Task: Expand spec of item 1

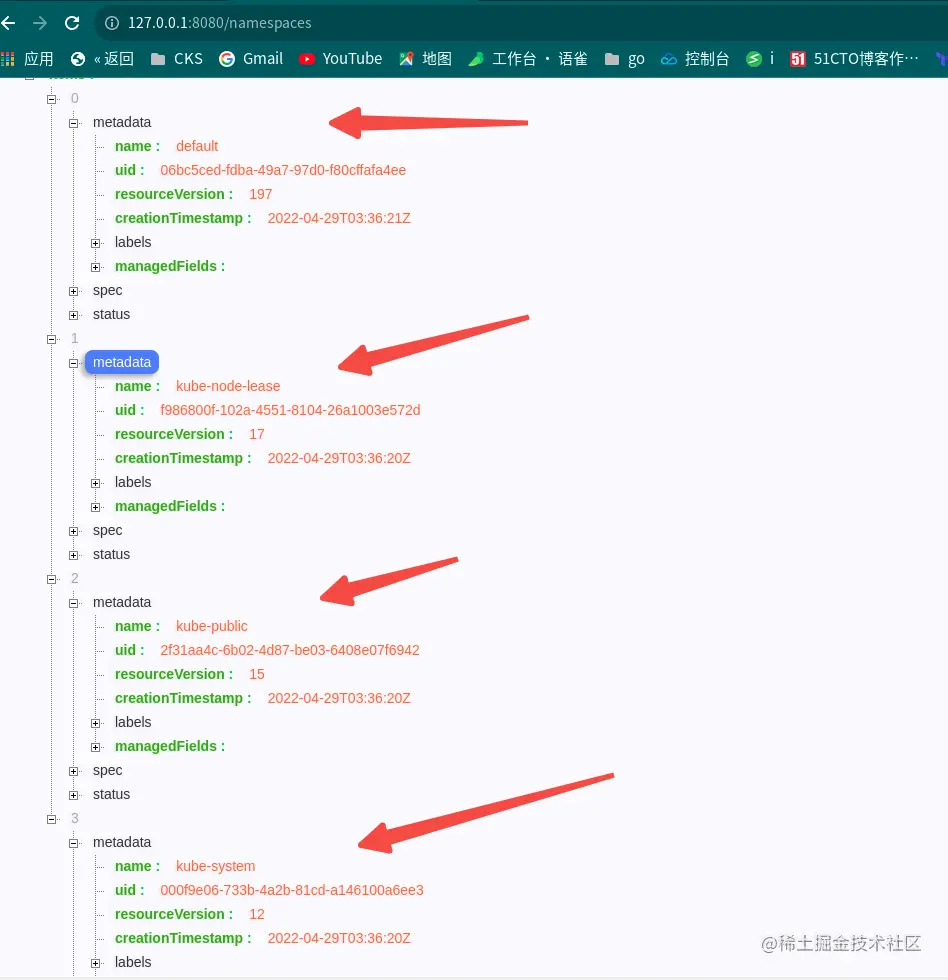Action: point(74,531)
